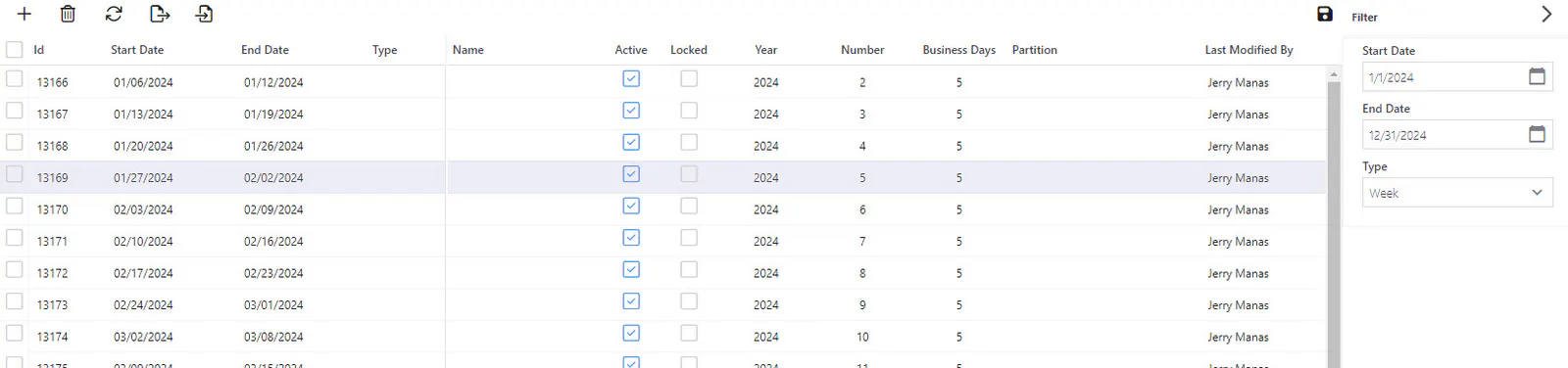Screen dimensions: 1568x368
Task: Sort by the Type column header
Action: (385, 50)
